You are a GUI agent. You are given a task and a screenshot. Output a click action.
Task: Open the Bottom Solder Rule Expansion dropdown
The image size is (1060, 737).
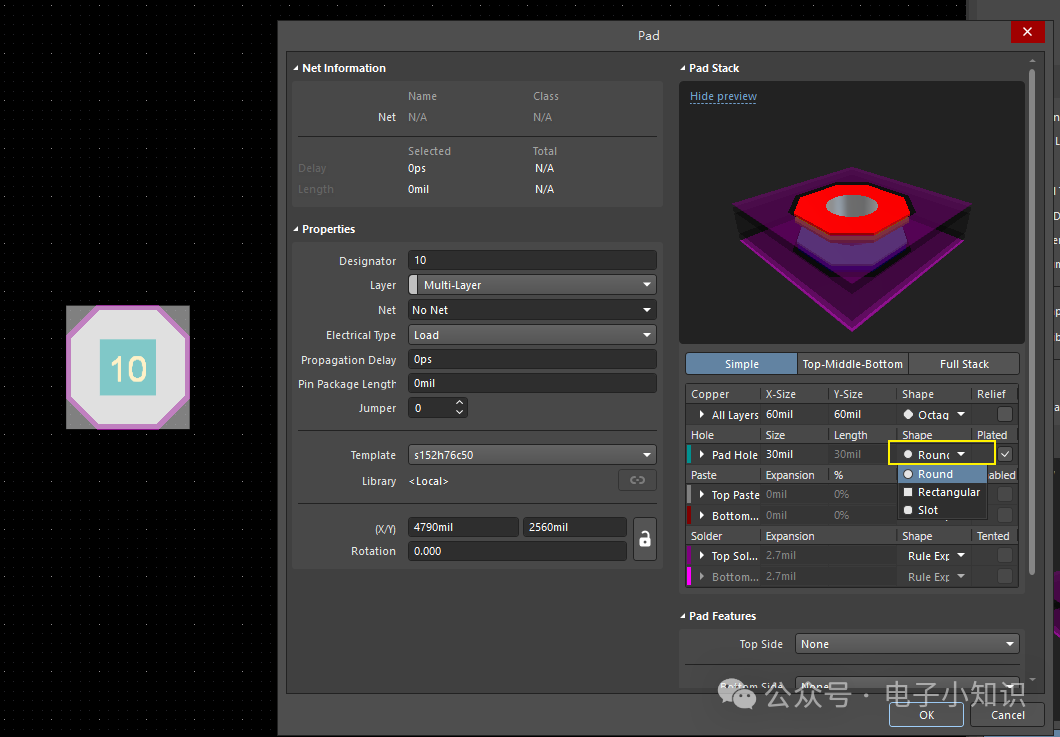936,576
